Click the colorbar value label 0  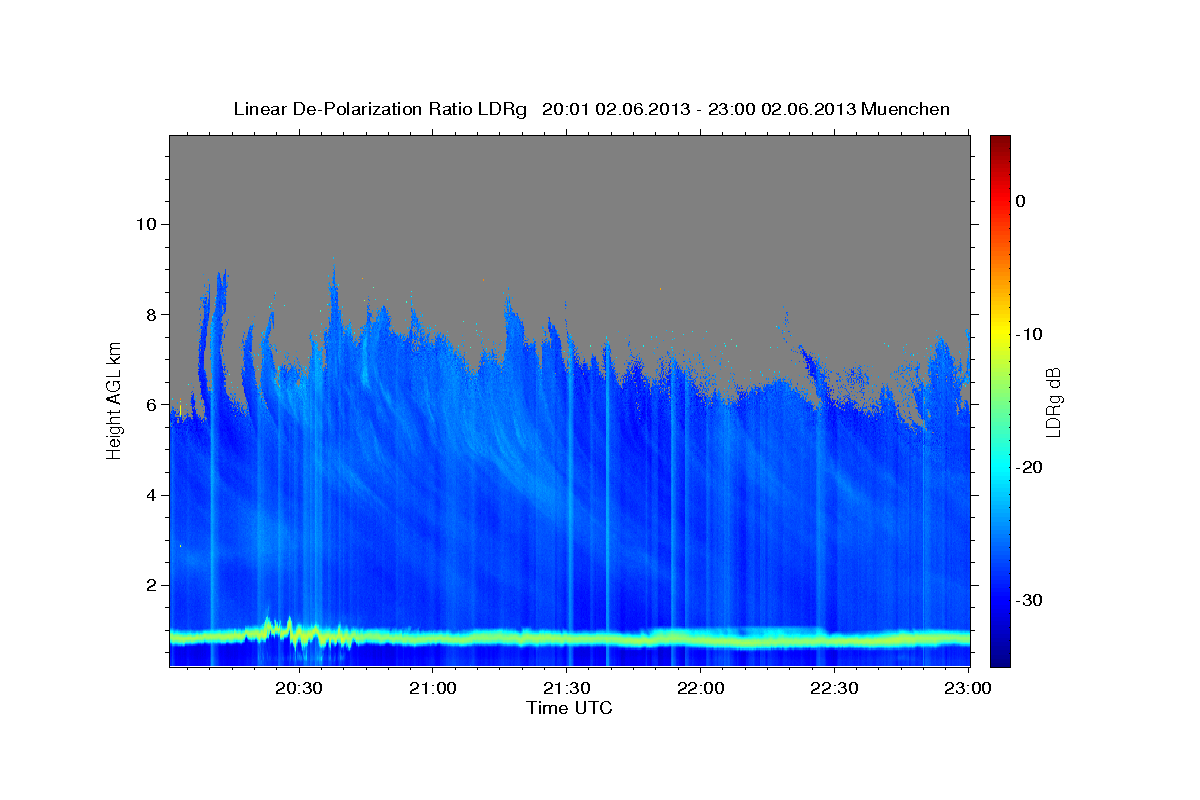[x=1020, y=201]
